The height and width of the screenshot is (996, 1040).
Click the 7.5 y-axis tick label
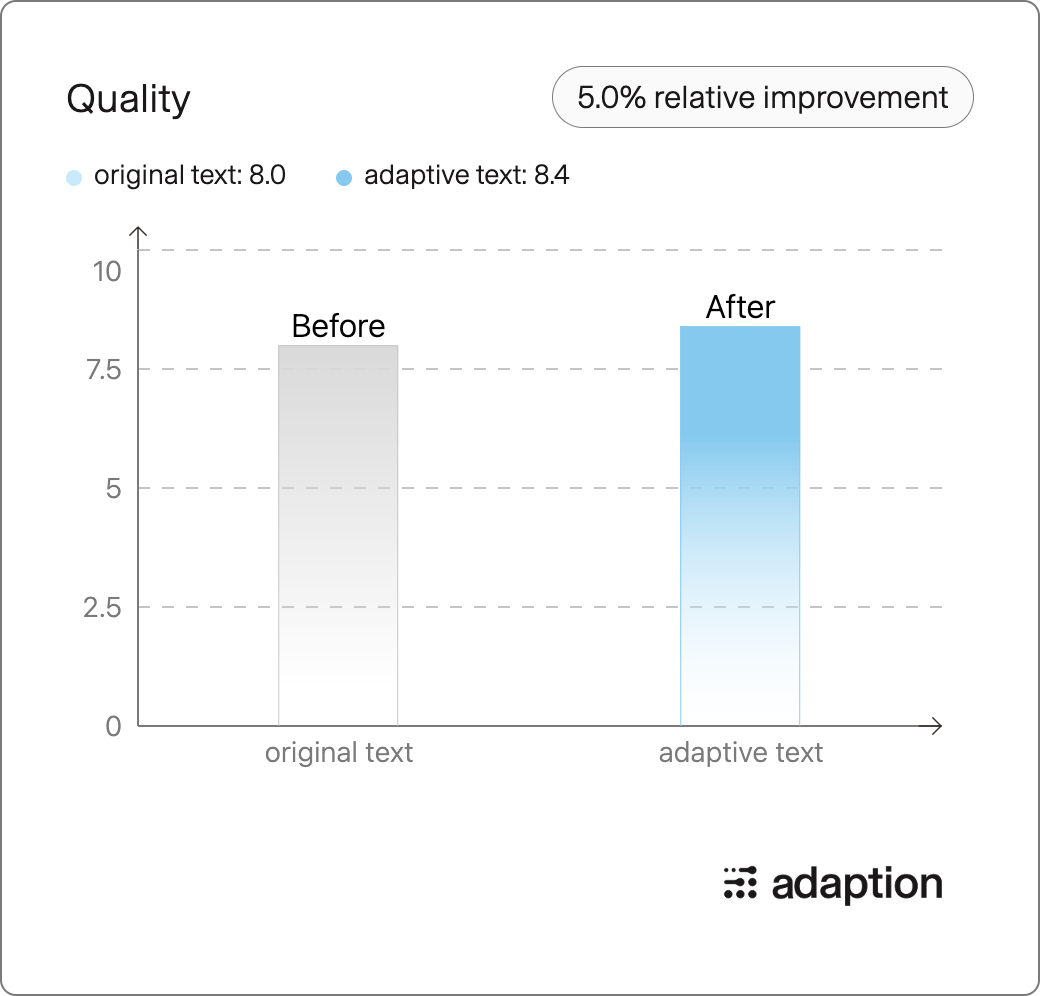pyautogui.click(x=104, y=370)
